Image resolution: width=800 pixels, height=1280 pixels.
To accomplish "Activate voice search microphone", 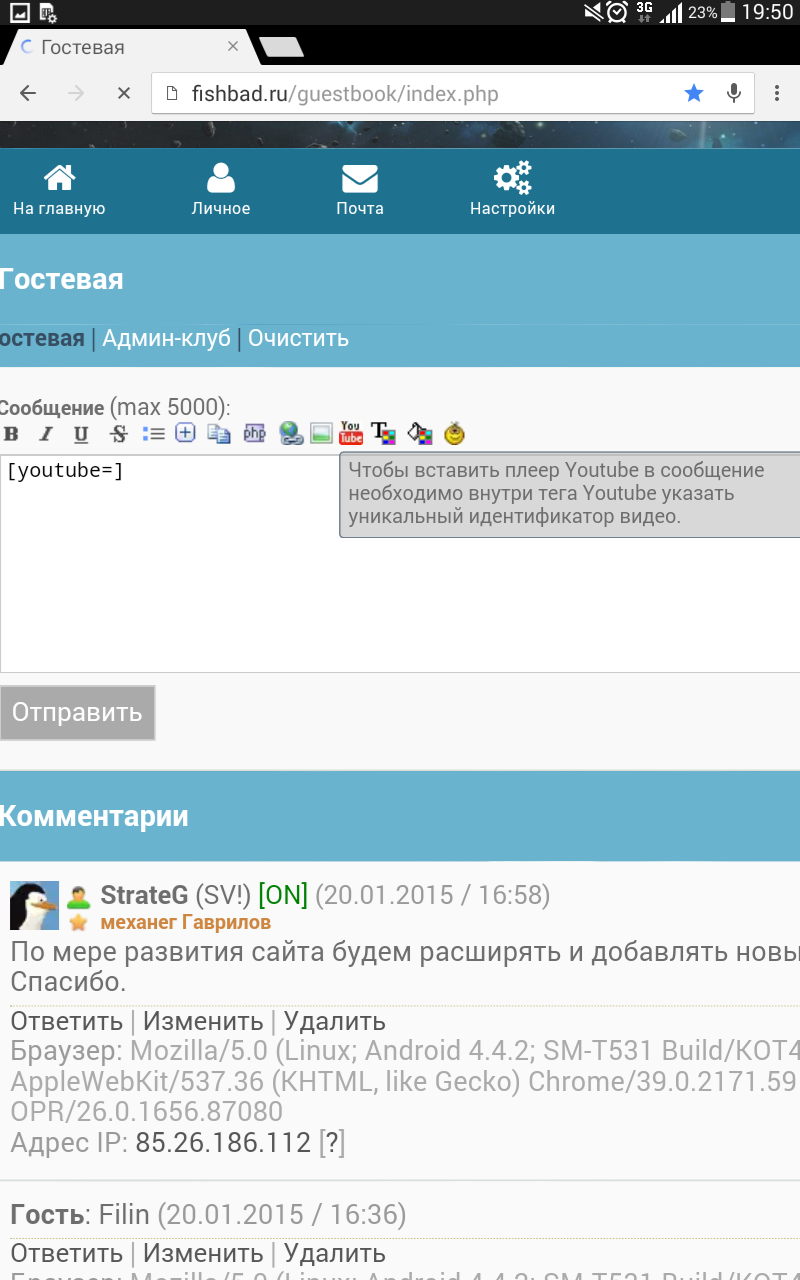I will [734, 93].
